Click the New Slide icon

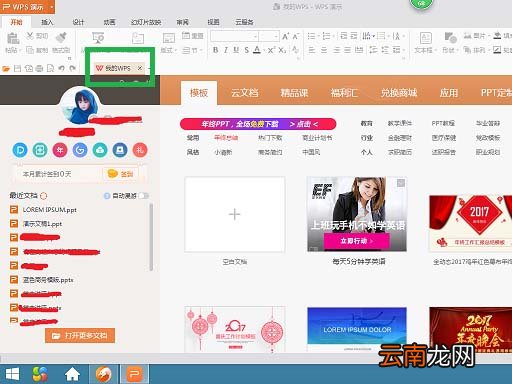138,38
